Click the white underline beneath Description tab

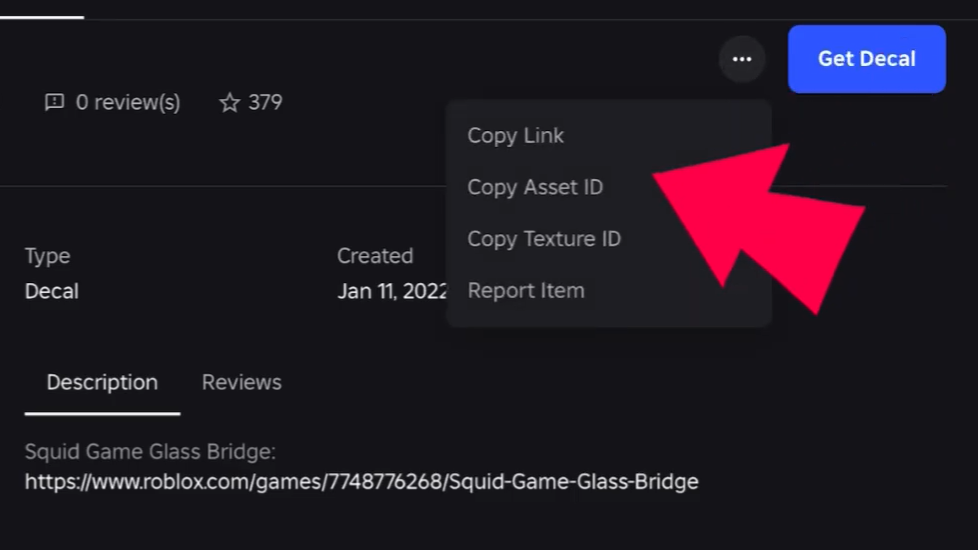point(102,413)
